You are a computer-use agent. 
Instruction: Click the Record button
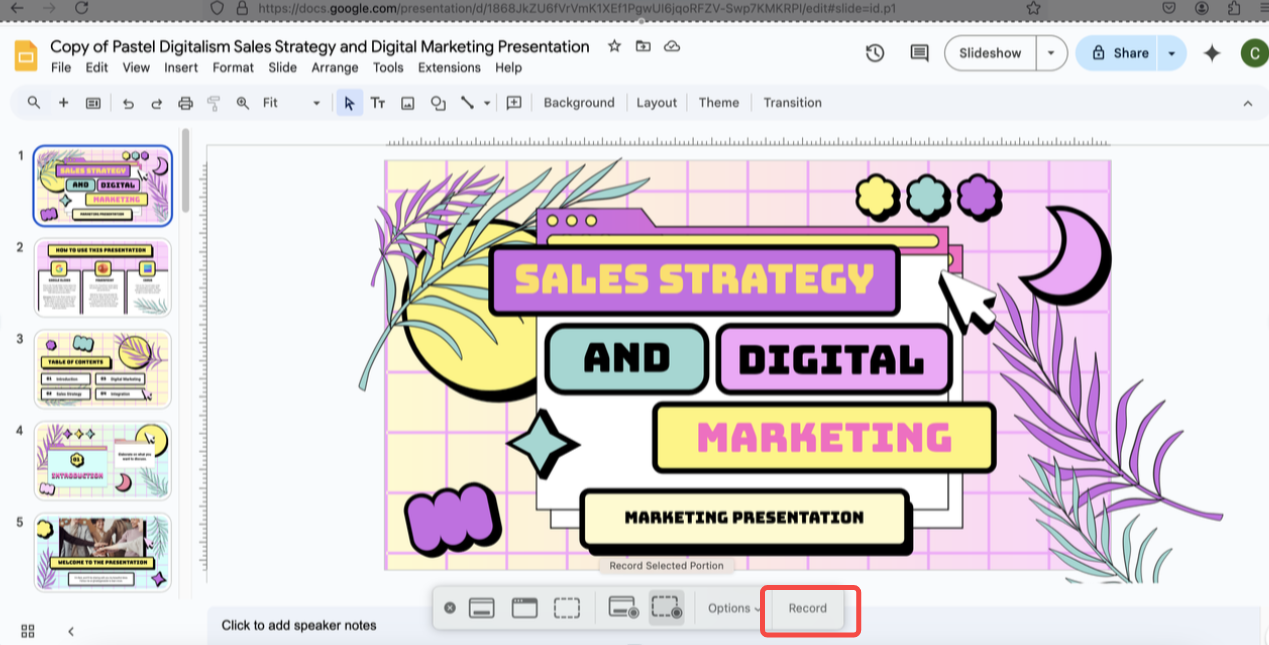(x=808, y=608)
